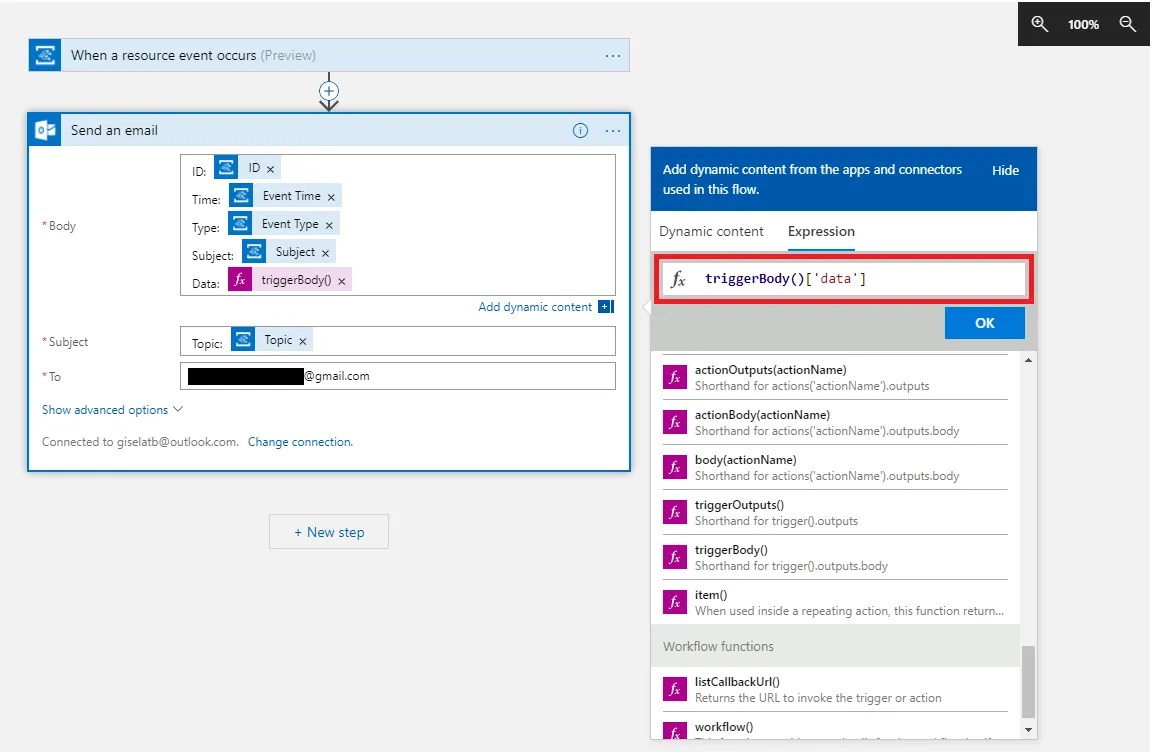This screenshot has width=1153, height=752.
Task: Select the ID dynamic content token
Action: (x=247, y=168)
